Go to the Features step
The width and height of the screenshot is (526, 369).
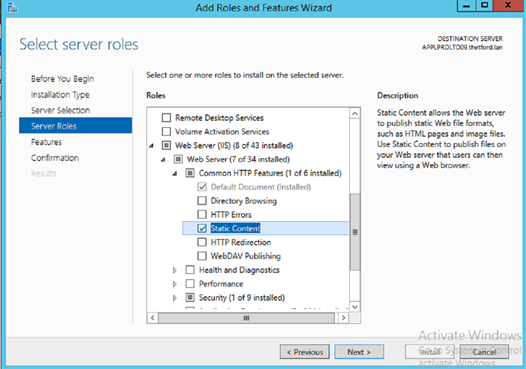click(x=46, y=142)
